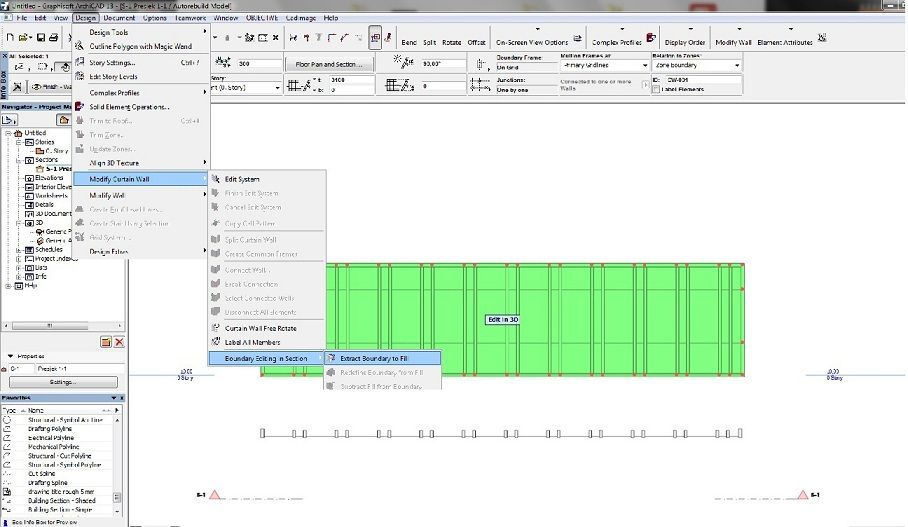Open Solid Element Operations from Design menu
Viewport: 908px width, 527px height.
[129, 106]
